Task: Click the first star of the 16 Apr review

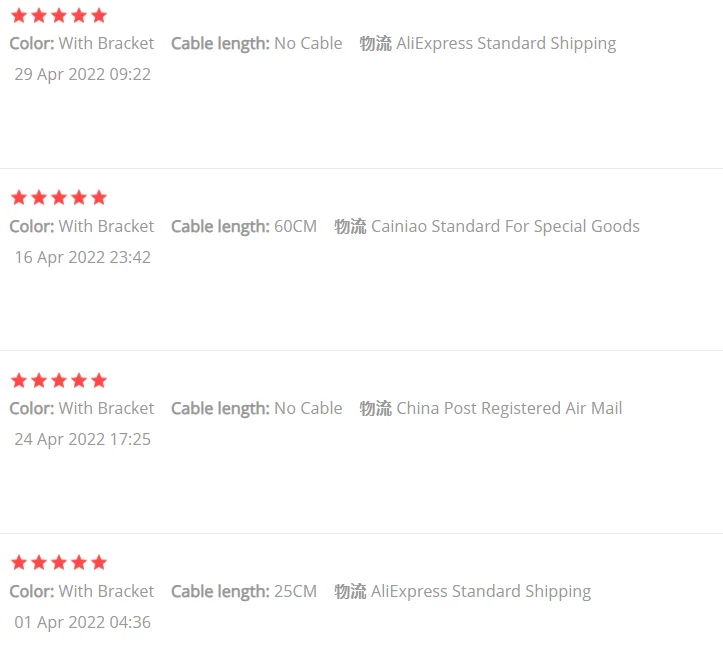Action: 18,197
